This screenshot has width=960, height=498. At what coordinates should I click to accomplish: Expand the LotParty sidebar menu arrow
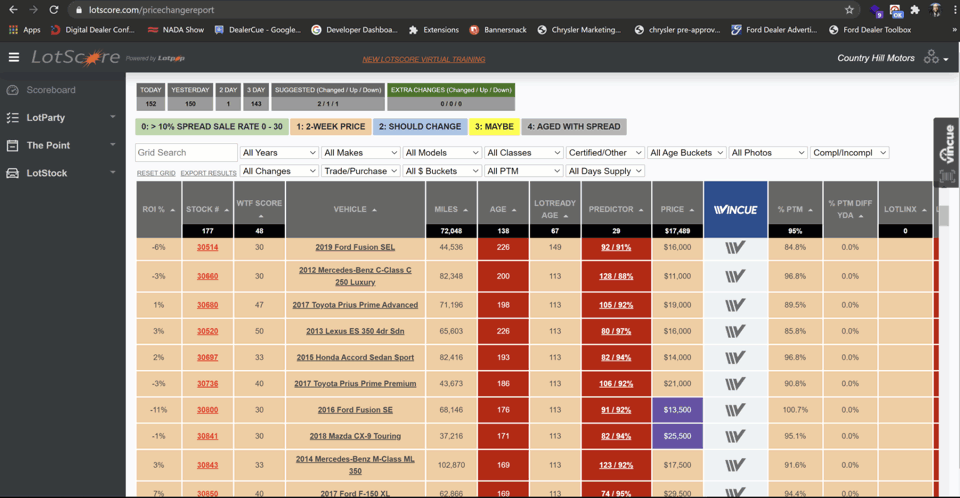click(x=113, y=117)
